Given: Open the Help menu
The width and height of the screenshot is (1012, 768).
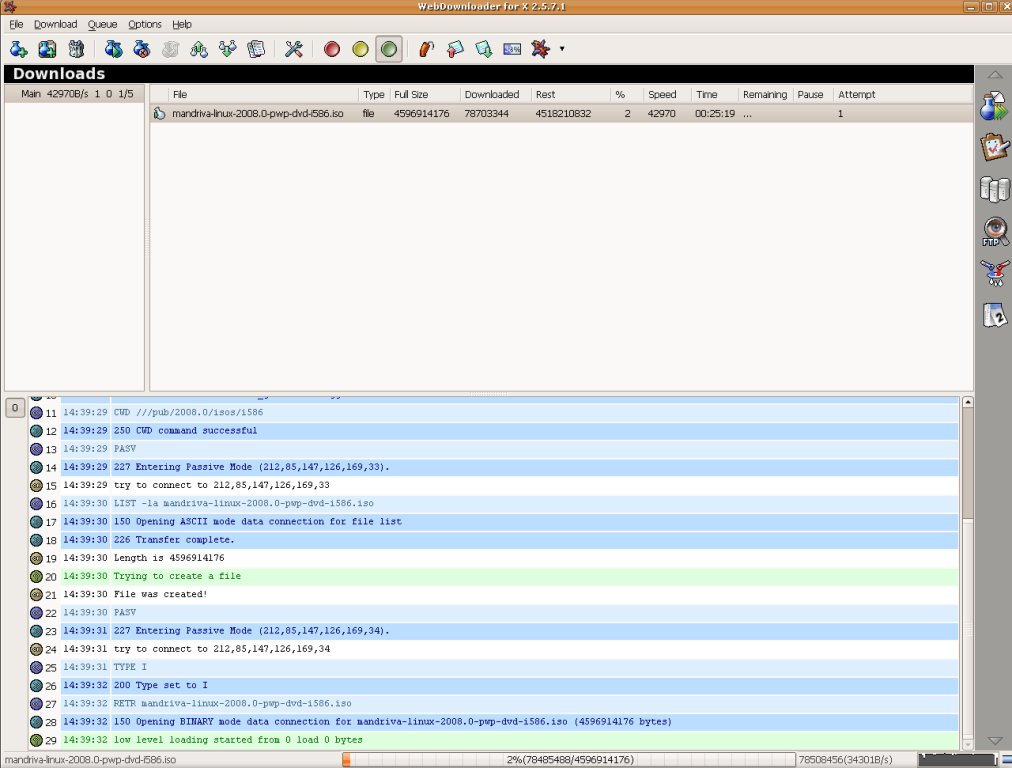Looking at the screenshot, I should click(182, 25).
